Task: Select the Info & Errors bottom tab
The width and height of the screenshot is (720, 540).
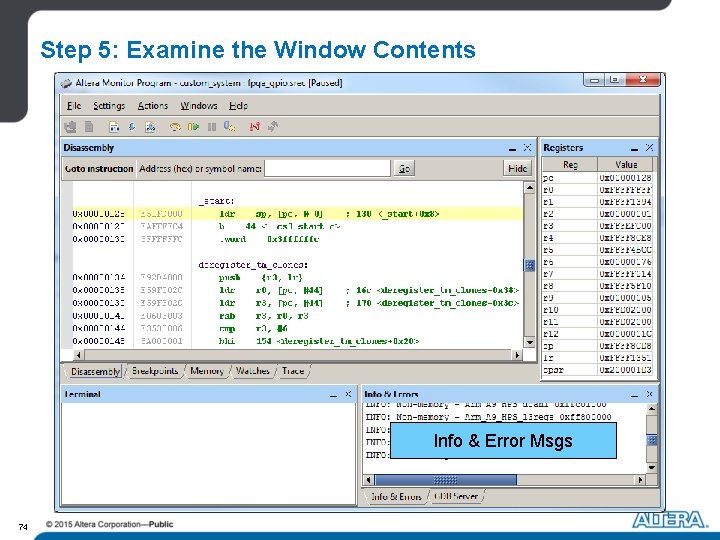Action: tap(396, 496)
